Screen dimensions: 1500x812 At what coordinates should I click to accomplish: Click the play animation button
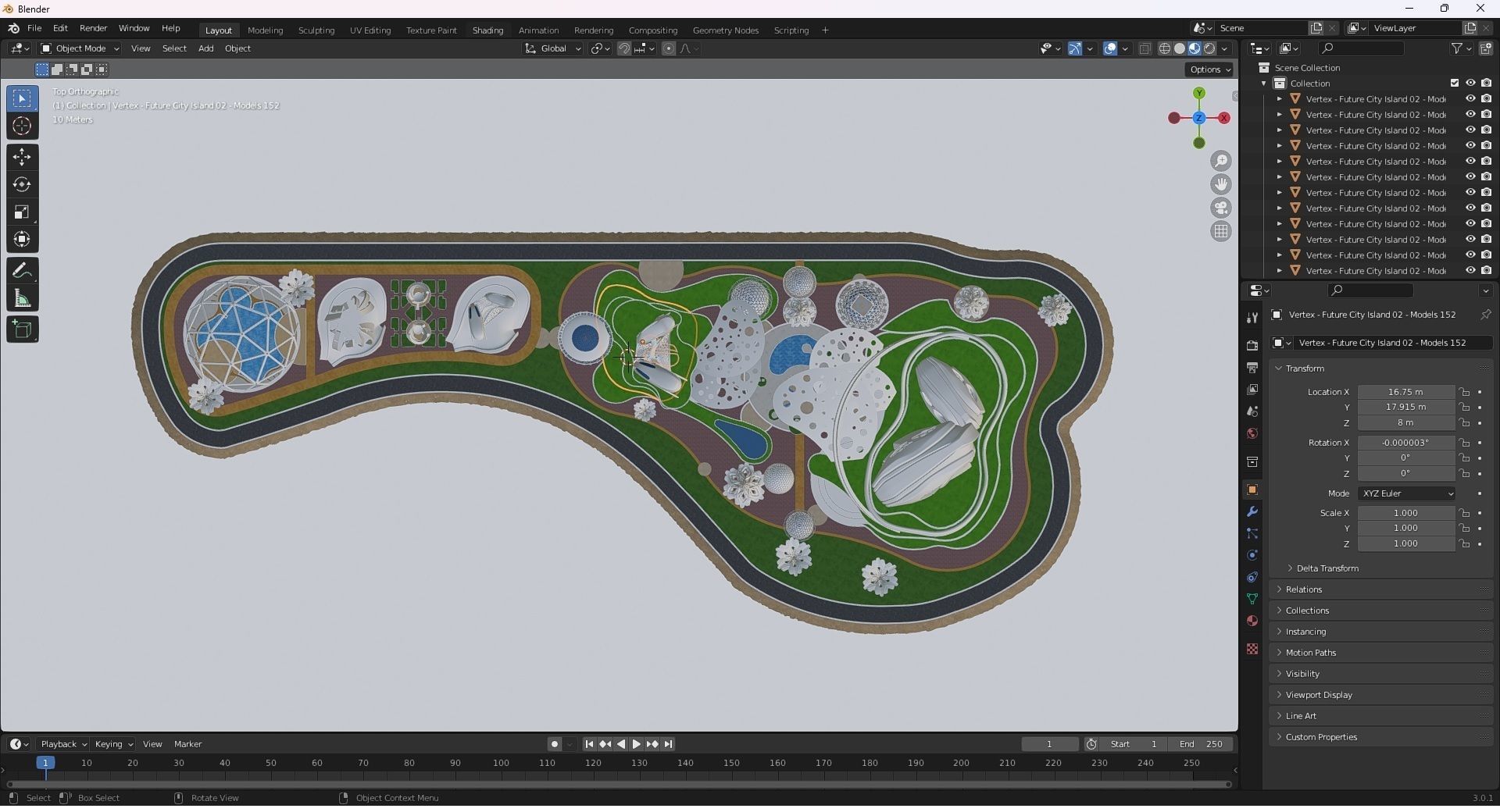click(x=636, y=745)
